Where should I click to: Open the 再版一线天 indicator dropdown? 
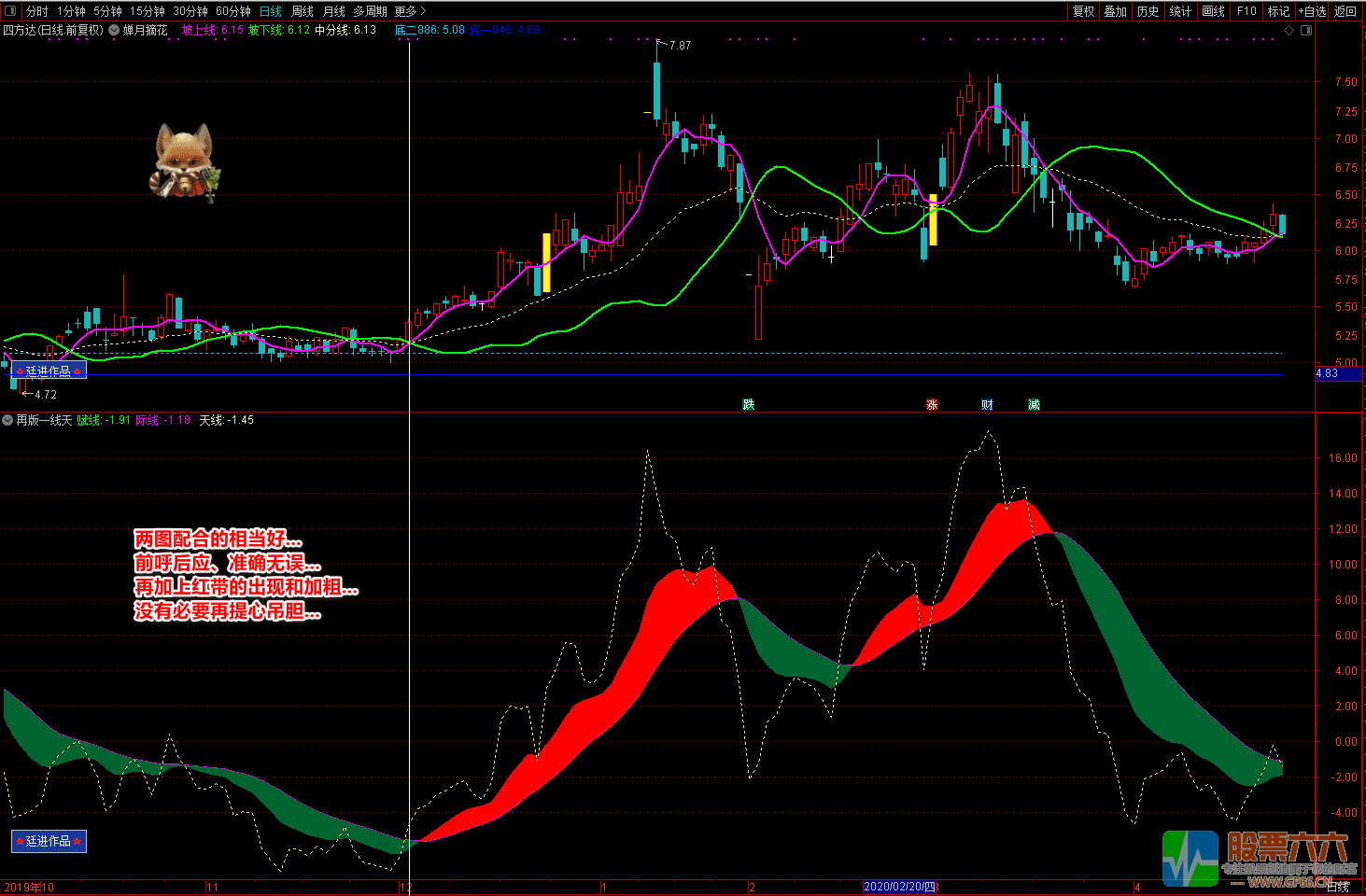(7, 420)
